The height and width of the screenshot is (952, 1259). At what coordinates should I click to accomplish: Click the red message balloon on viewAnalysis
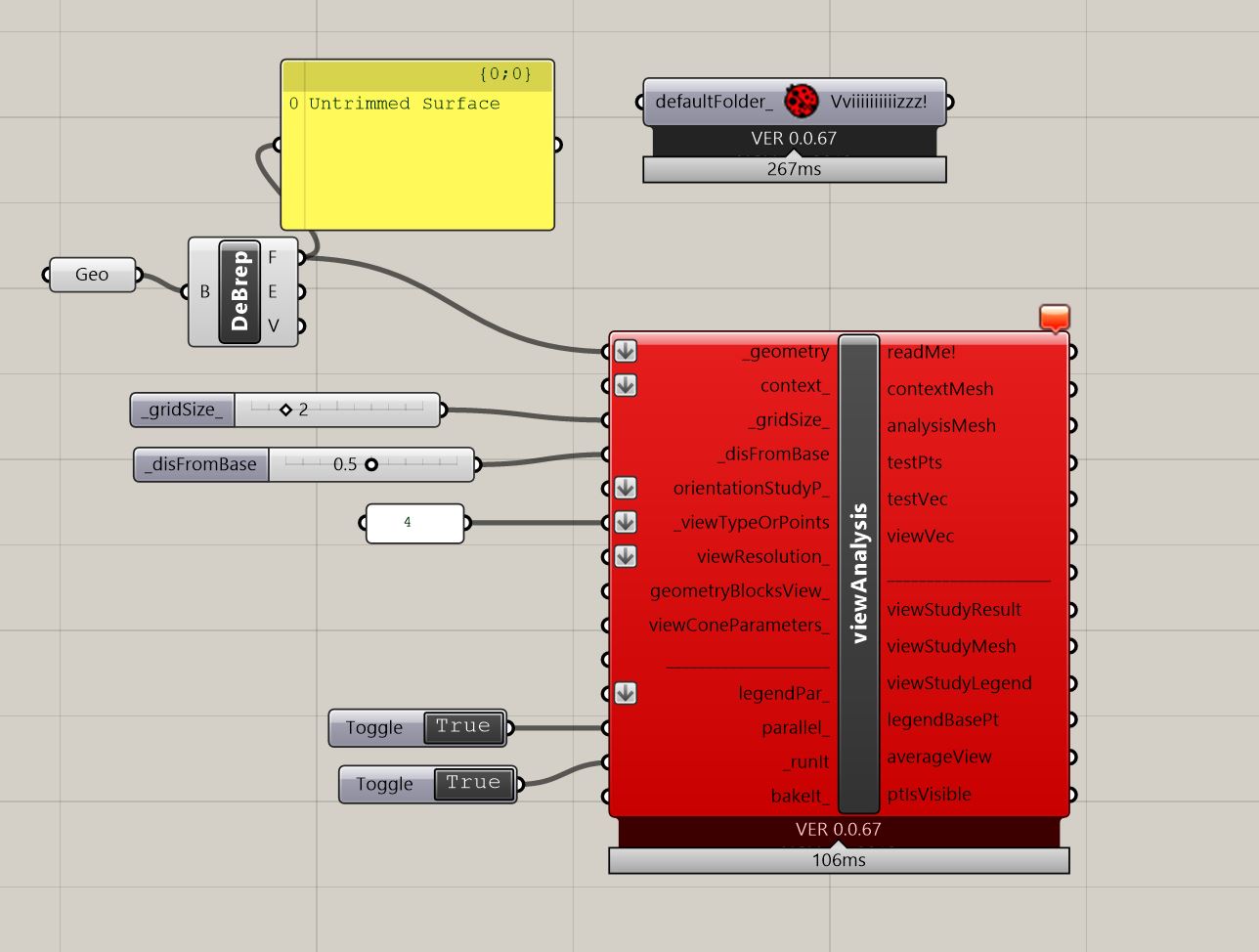pyautogui.click(x=1054, y=318)
